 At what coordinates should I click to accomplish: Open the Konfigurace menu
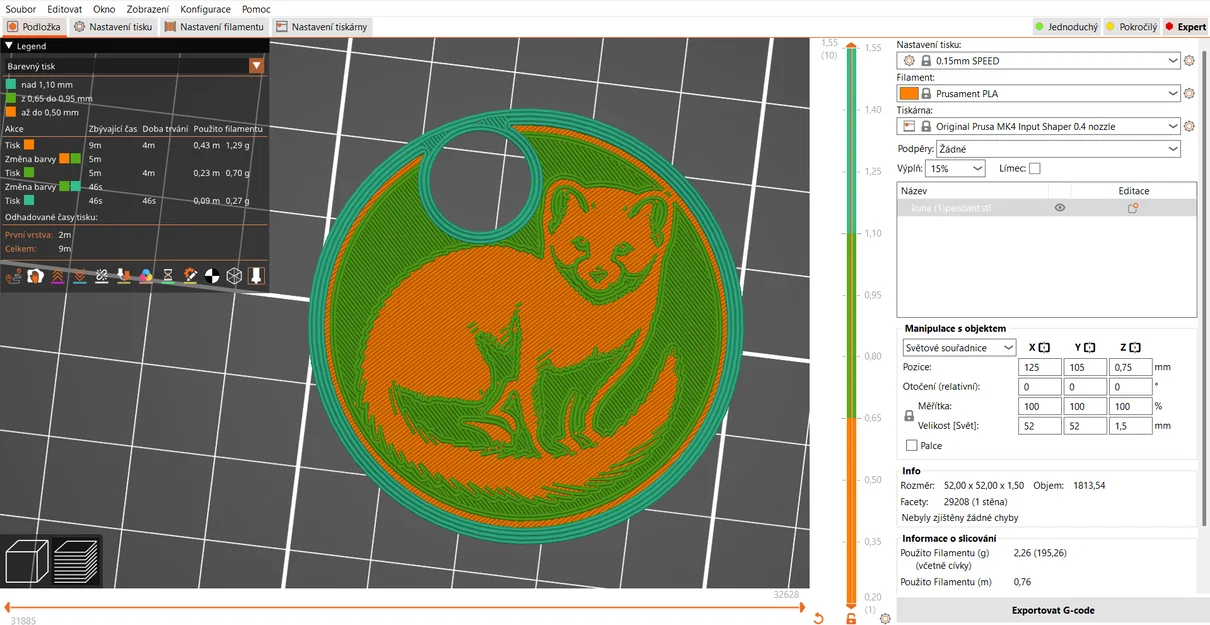tap(205, 9)
